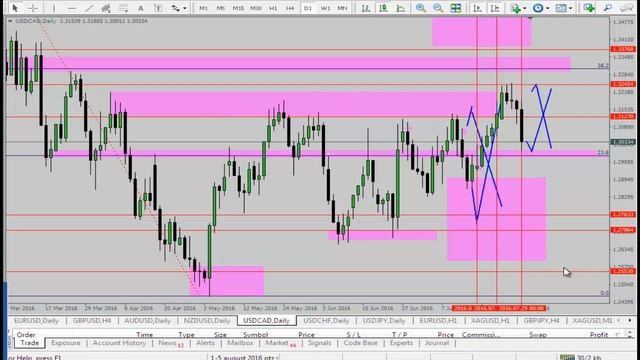Image resolution: width=640 pixels, height=360 pixels.
Task: Toggle the M1 timeframe
Action: [x=203, y=8]
